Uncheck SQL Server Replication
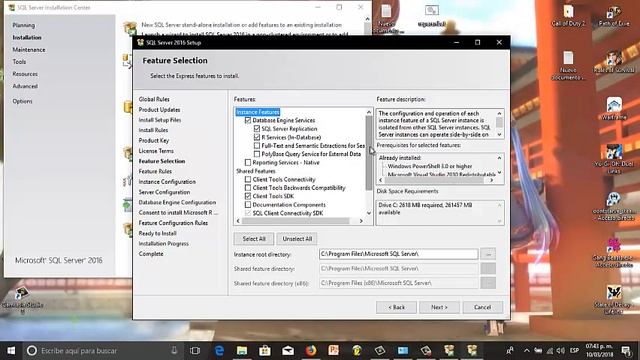 (257, 129)
